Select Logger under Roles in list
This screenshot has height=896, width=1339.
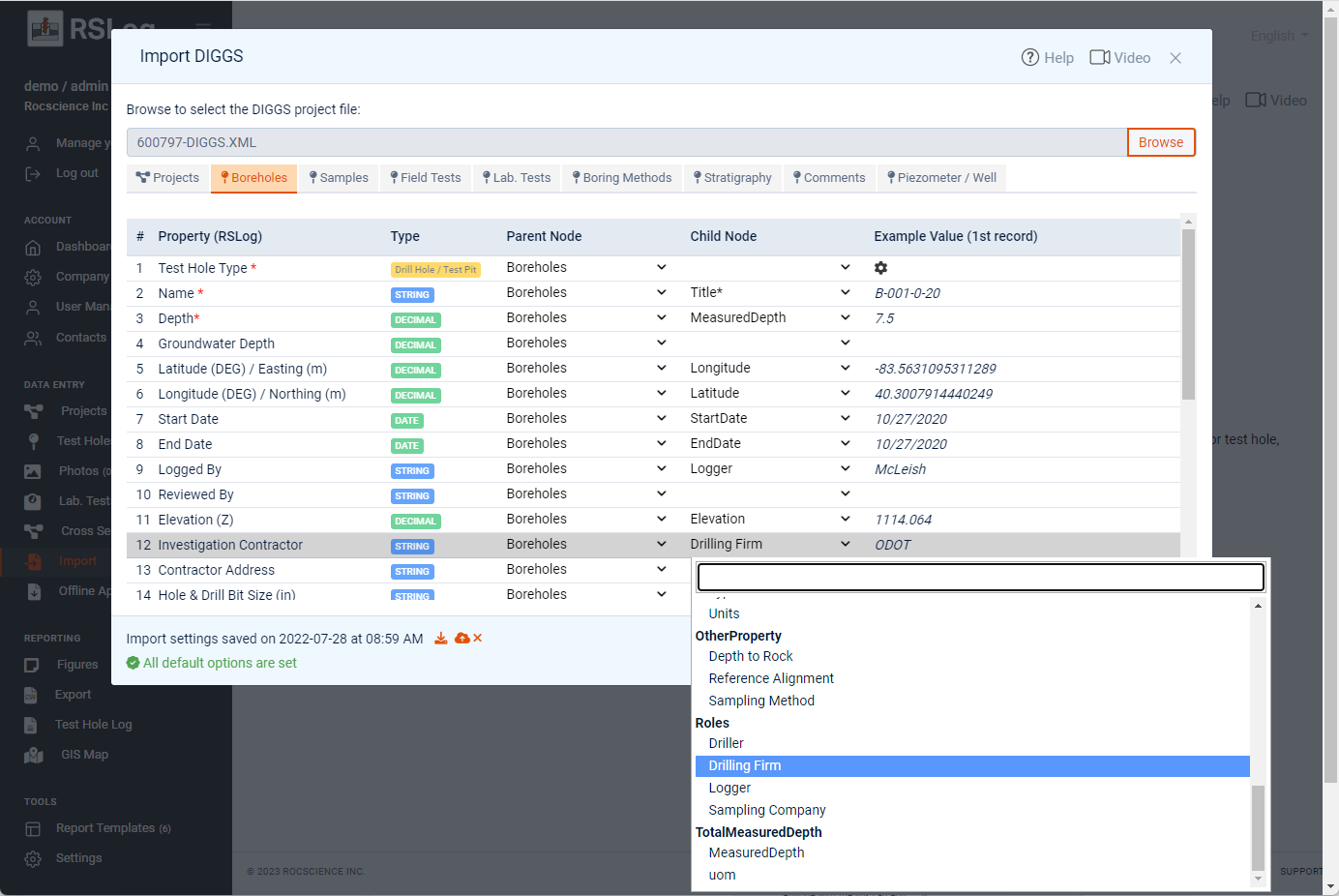[x=972, y=788]
